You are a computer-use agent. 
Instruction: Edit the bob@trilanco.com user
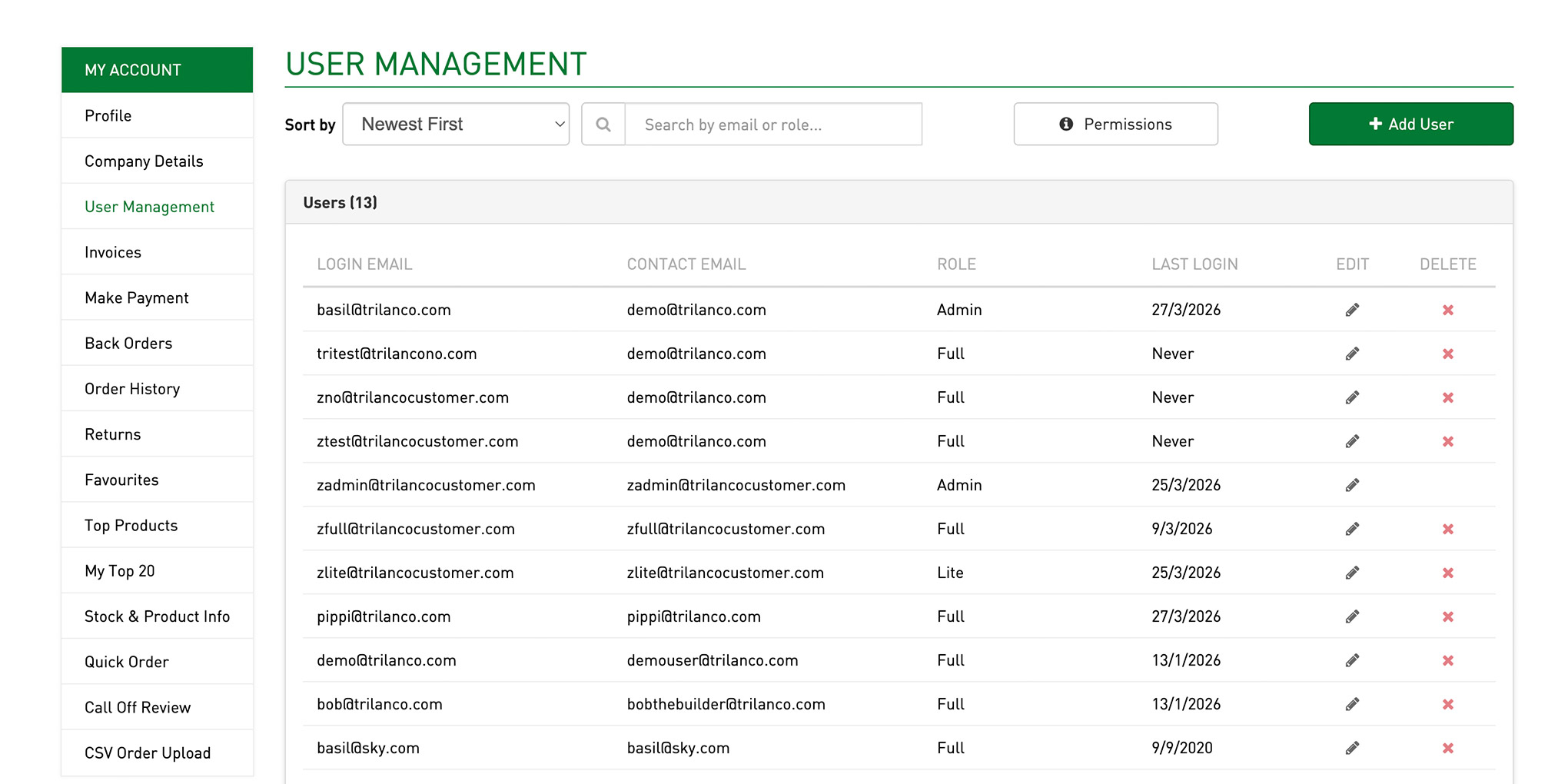pos(1352,704)
